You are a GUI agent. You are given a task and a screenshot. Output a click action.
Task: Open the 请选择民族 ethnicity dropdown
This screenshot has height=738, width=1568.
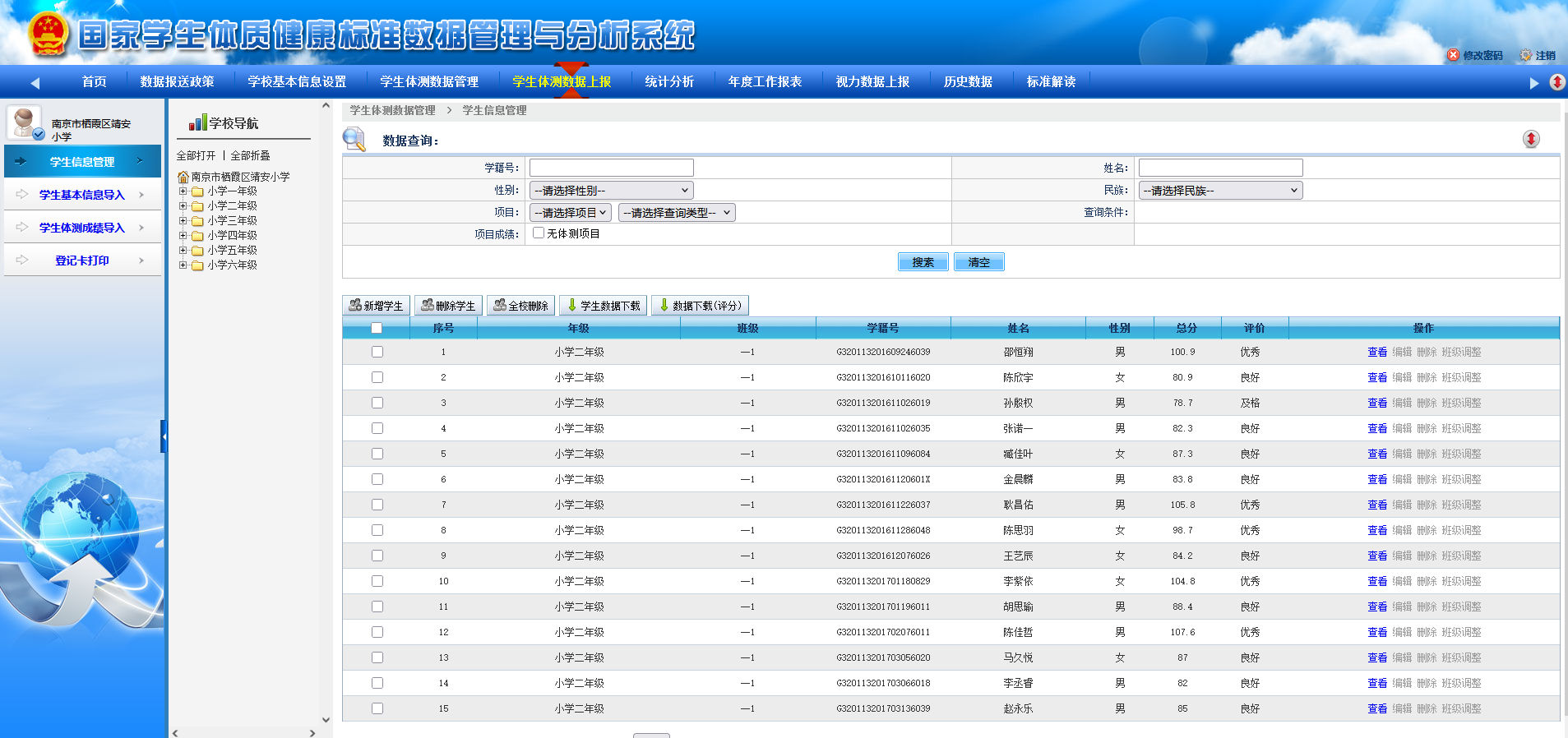1220,191
